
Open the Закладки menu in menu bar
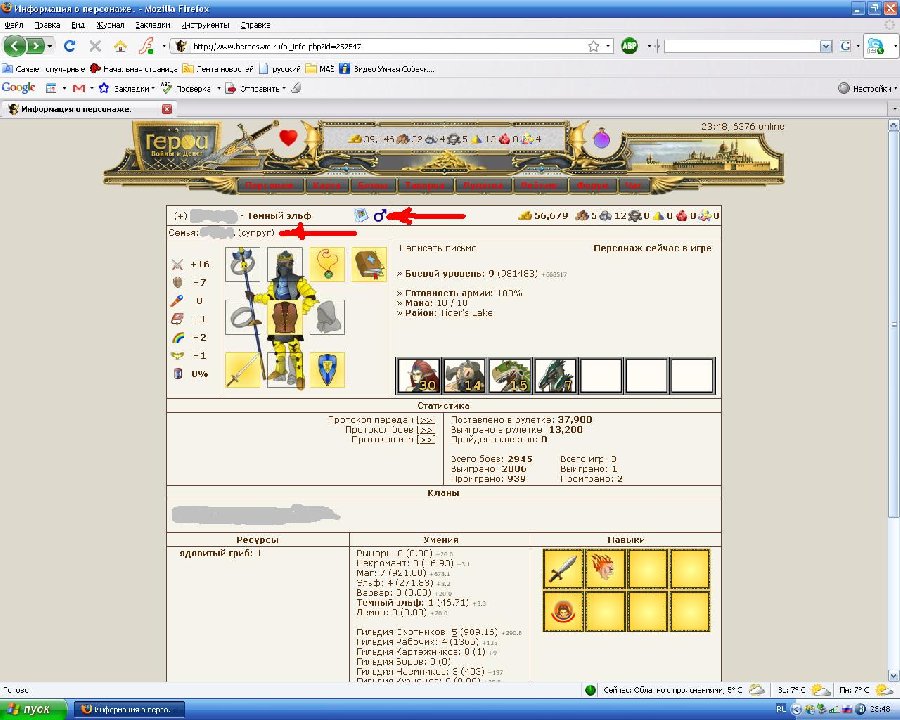pyautogui.click(x=153, y=25)
